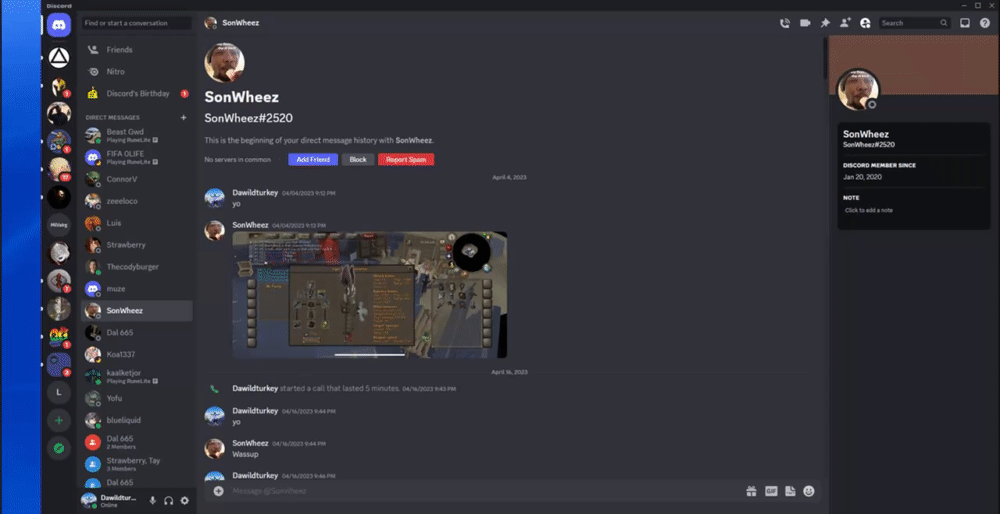Click the message search field
1000x514 pixels.
915,23
